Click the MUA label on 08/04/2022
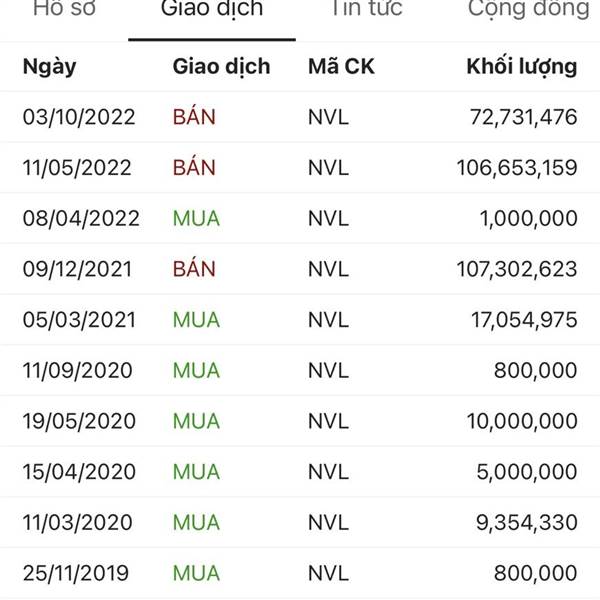The image size is (600, 600). pos(196,218)
